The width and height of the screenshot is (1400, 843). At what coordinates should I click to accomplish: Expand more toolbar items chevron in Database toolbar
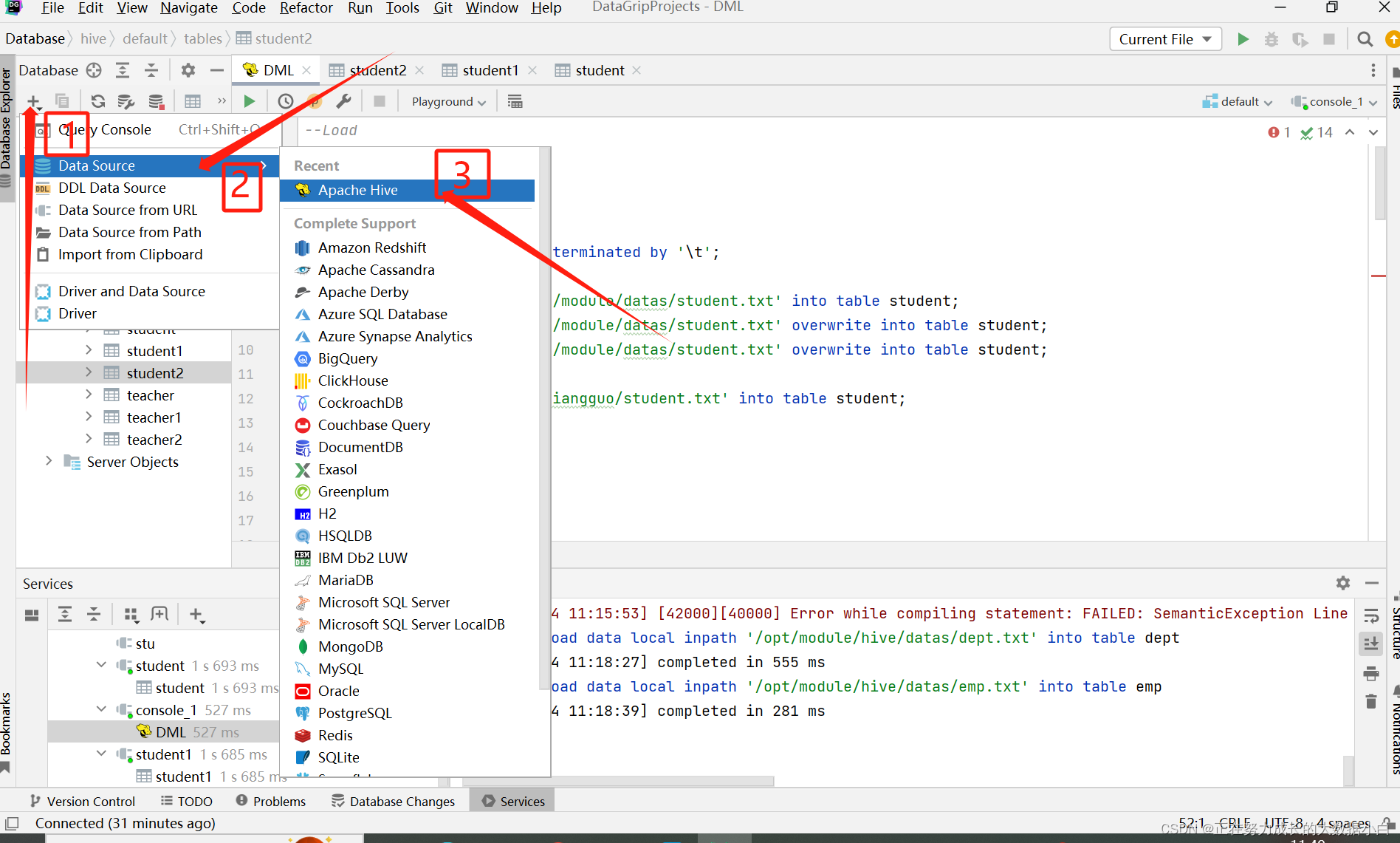pyautogui.click(x=222, y=101)
